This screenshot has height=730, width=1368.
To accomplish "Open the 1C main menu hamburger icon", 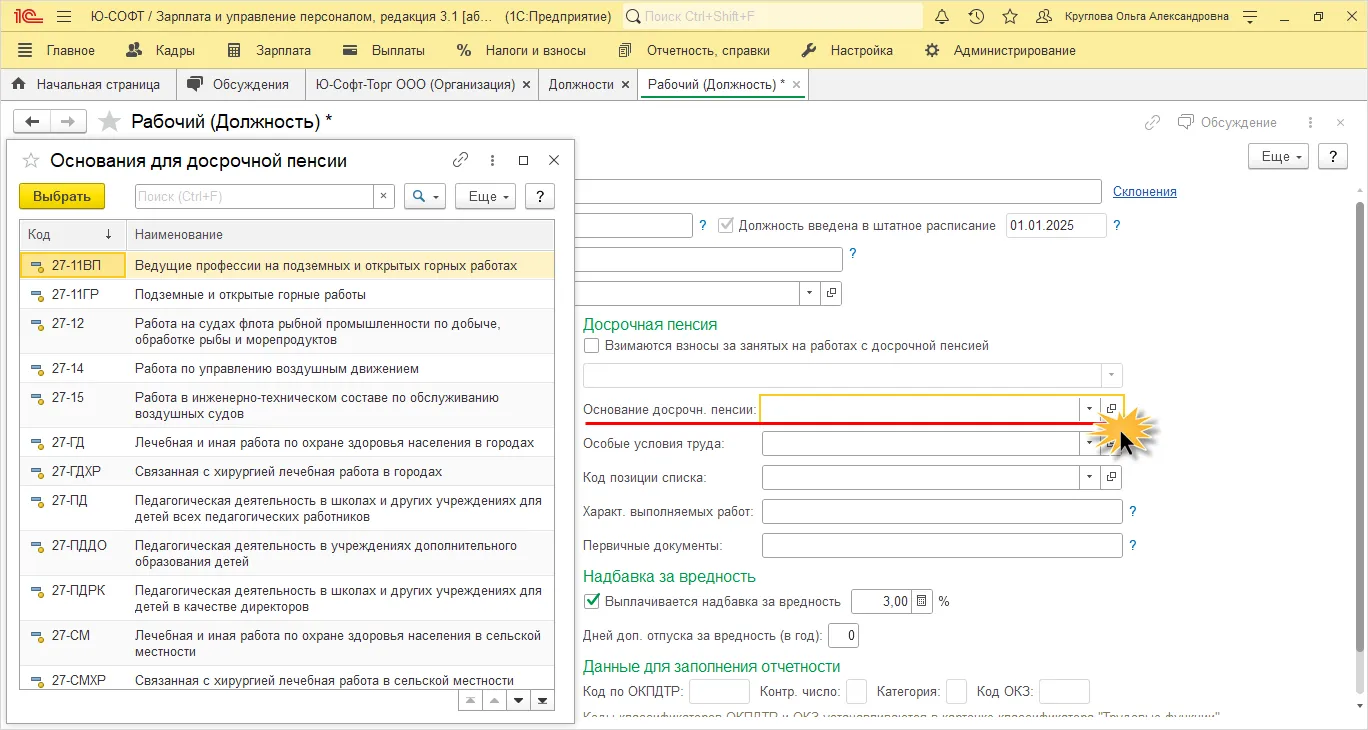I will 64,17.
